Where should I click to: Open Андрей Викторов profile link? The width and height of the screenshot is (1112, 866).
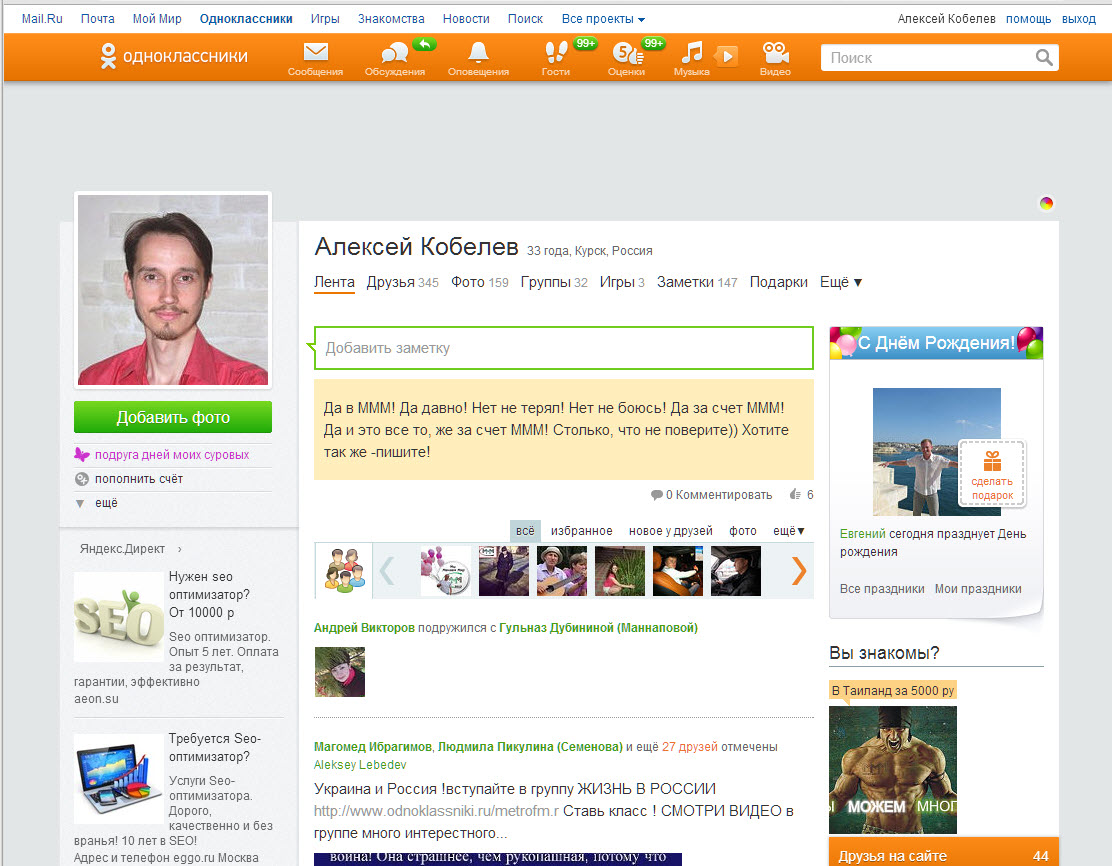click(x=364, y=628)
